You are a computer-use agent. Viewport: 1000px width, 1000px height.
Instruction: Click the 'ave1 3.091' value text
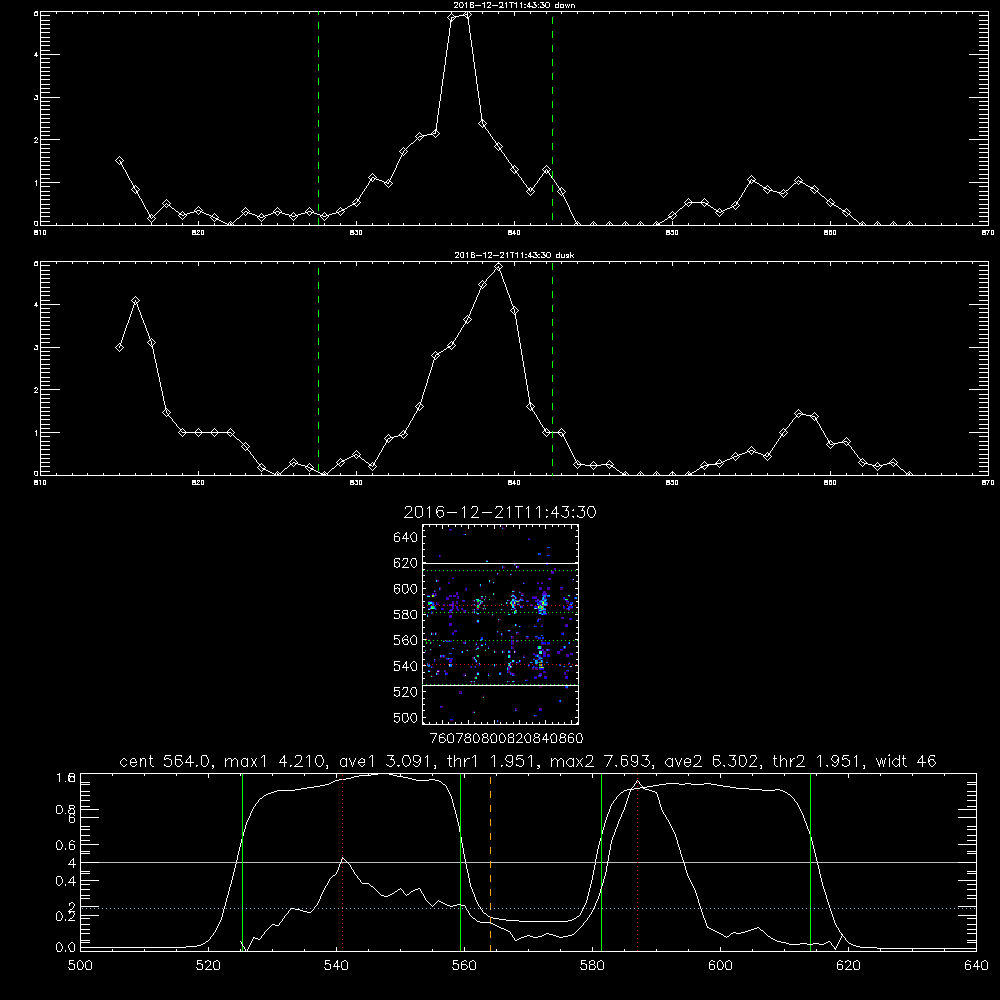[386, 761]
